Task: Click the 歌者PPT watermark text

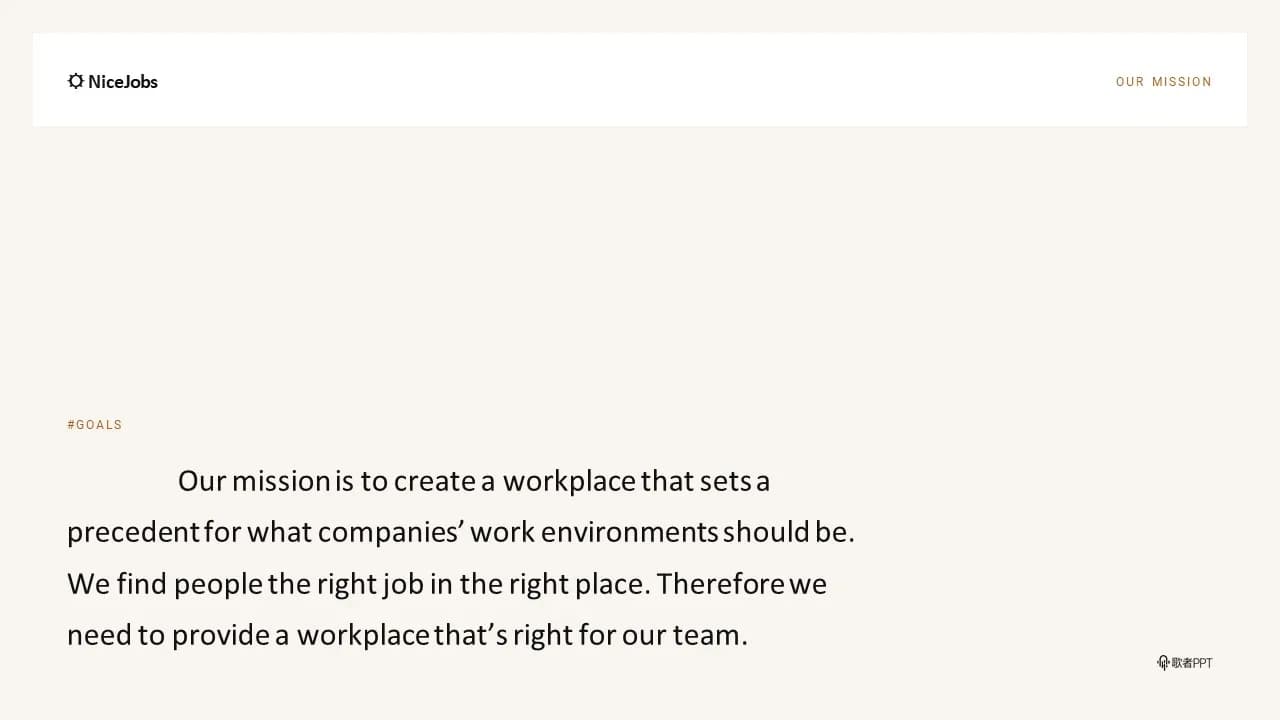Action: pyautogui.click(x=1192, y=662)
